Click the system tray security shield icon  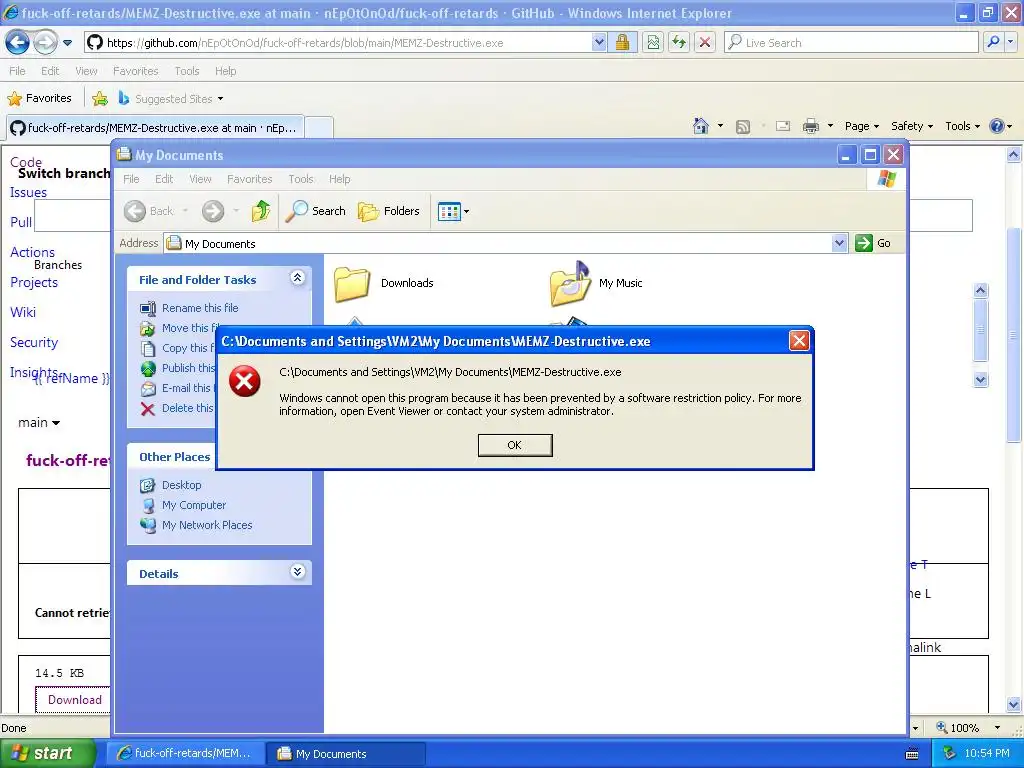coord(950,753)
